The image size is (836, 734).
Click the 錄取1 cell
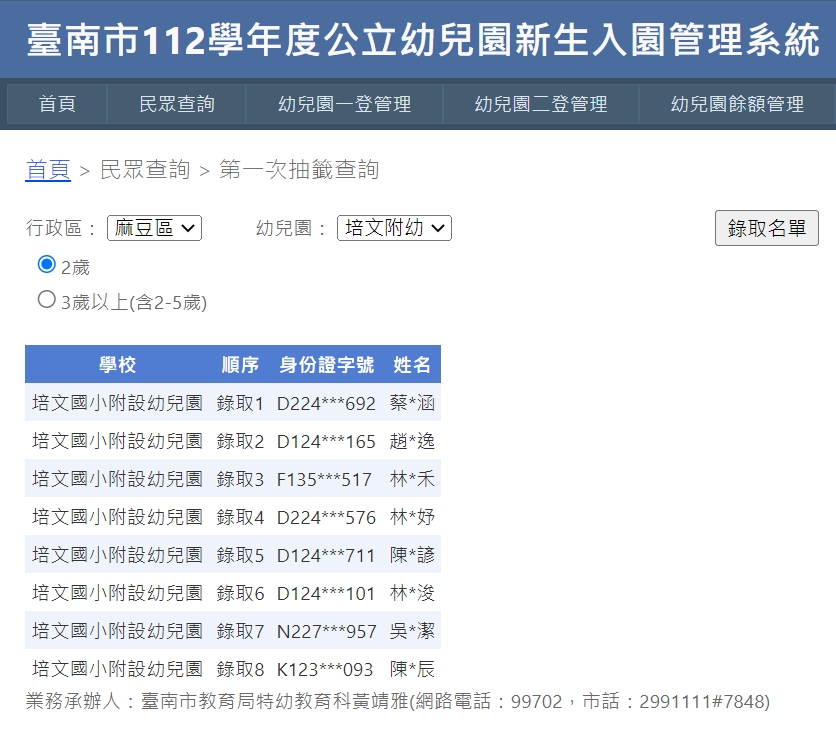(x=240, y=403)
